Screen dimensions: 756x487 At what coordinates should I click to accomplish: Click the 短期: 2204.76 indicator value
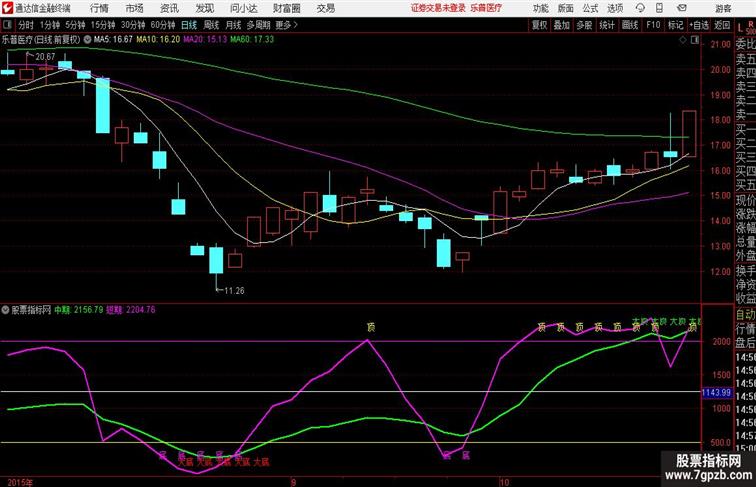click(x=131, y=310)
